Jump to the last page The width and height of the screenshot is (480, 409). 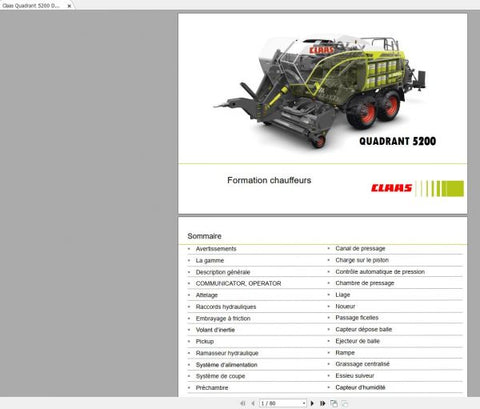[x=322, y=403]
